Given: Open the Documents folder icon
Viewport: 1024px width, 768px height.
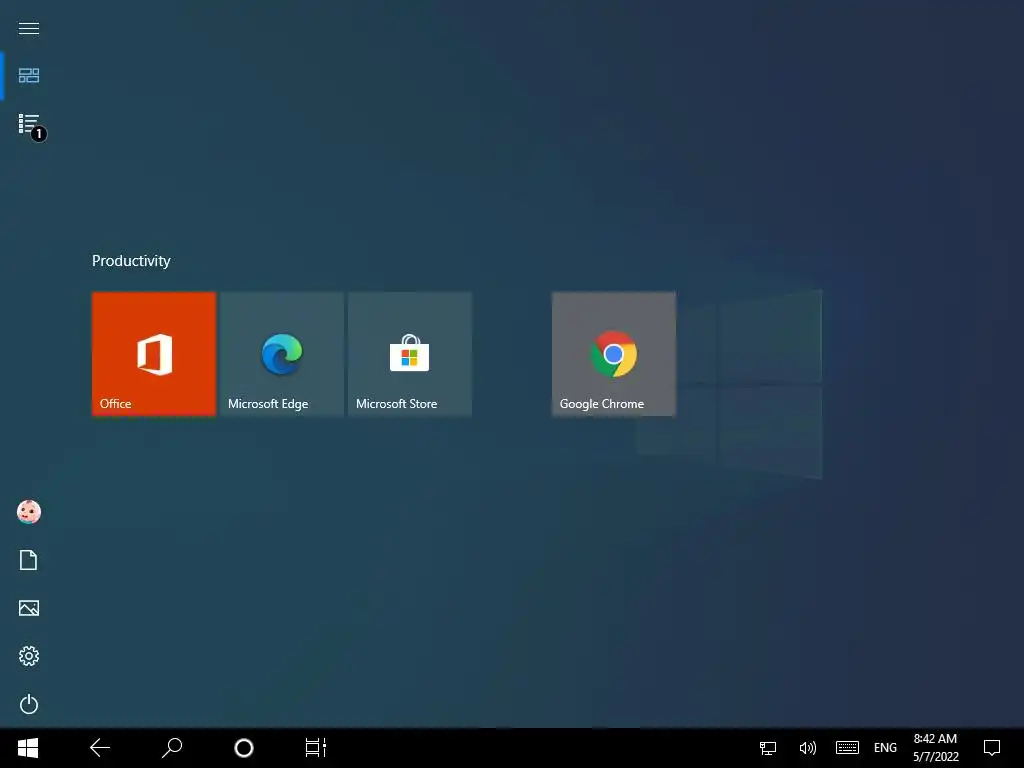Looking at the screenshot, I should pos(29,560).
